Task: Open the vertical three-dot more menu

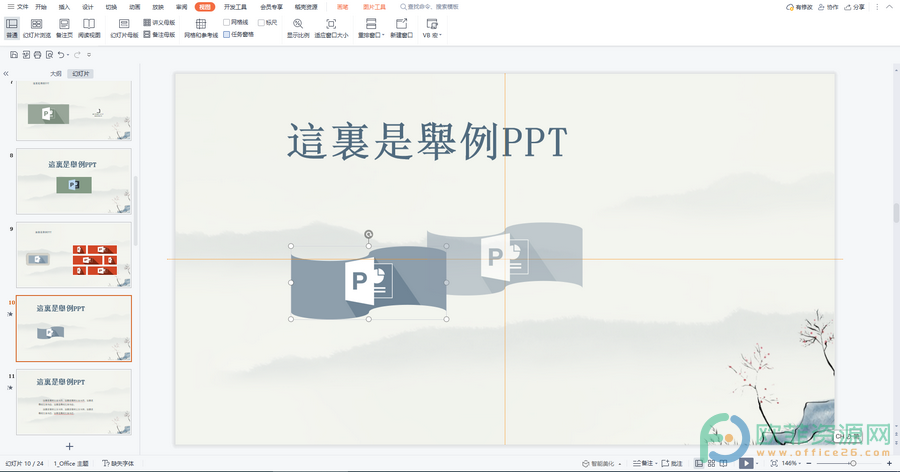Action: click(876, 7)
